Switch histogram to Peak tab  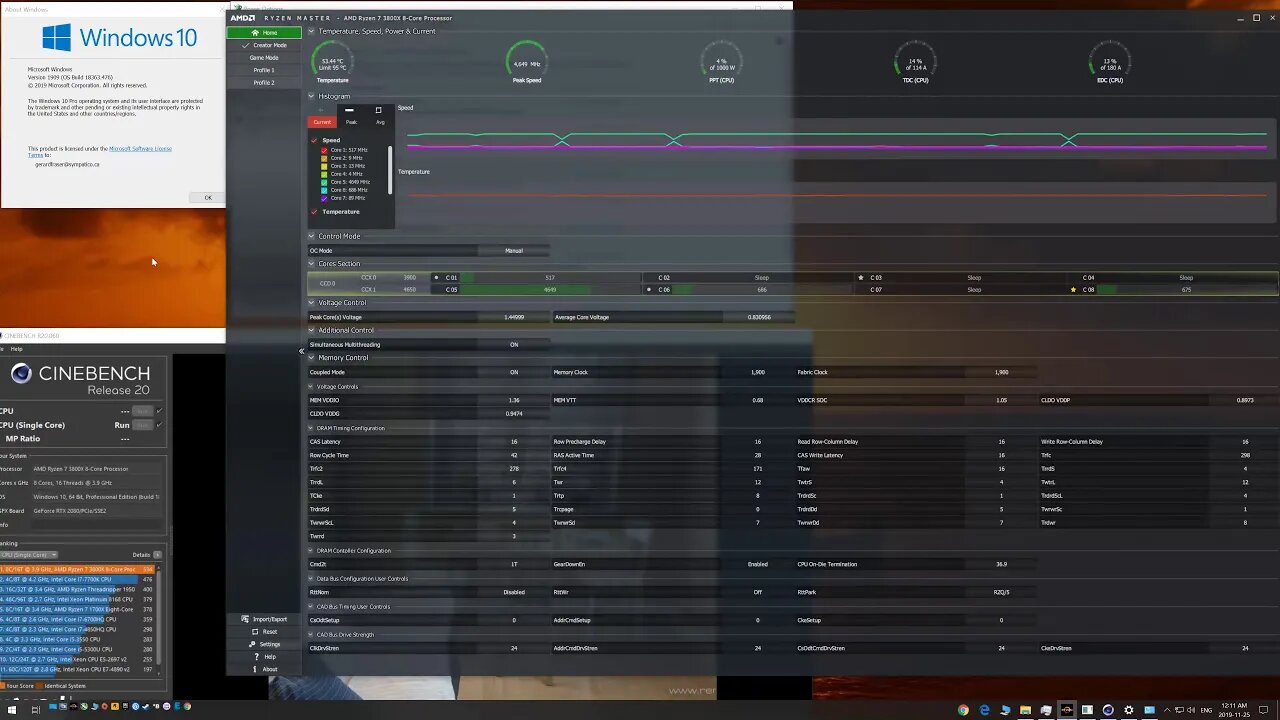tap(351, 122)
